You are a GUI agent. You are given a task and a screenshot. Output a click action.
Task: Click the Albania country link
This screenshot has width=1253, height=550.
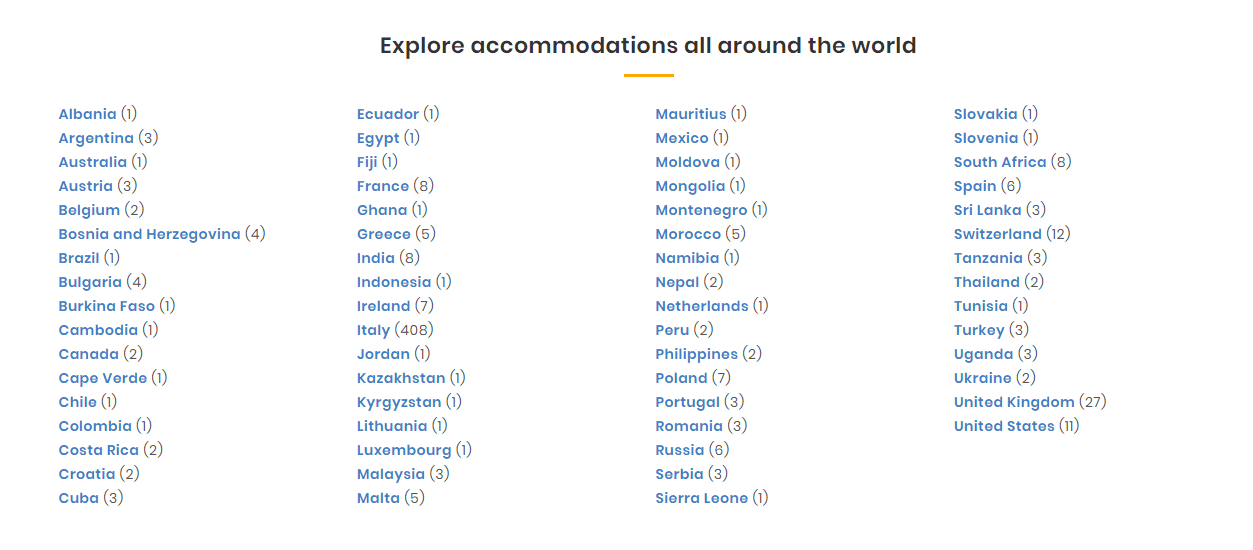[x=87, y=114]
